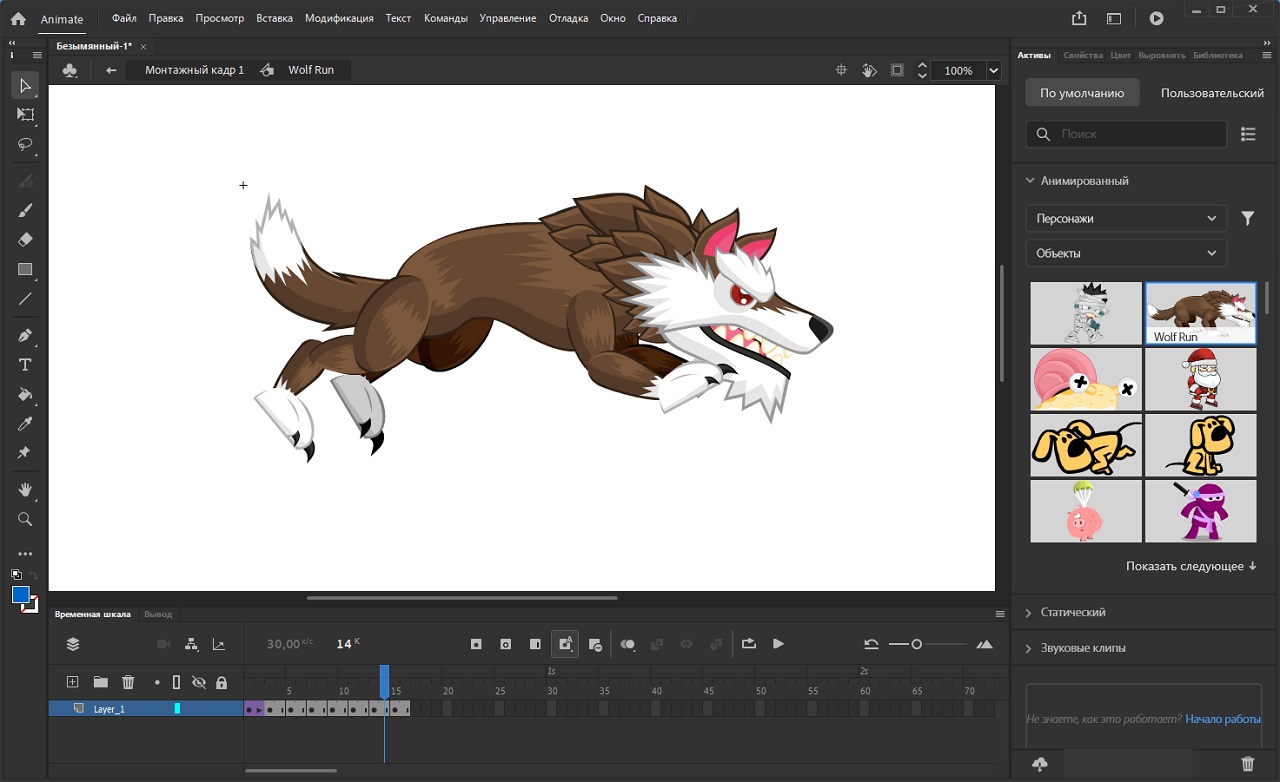Open the Объекты dropdown
The image size is (1280, 782).
point(1126,253)
